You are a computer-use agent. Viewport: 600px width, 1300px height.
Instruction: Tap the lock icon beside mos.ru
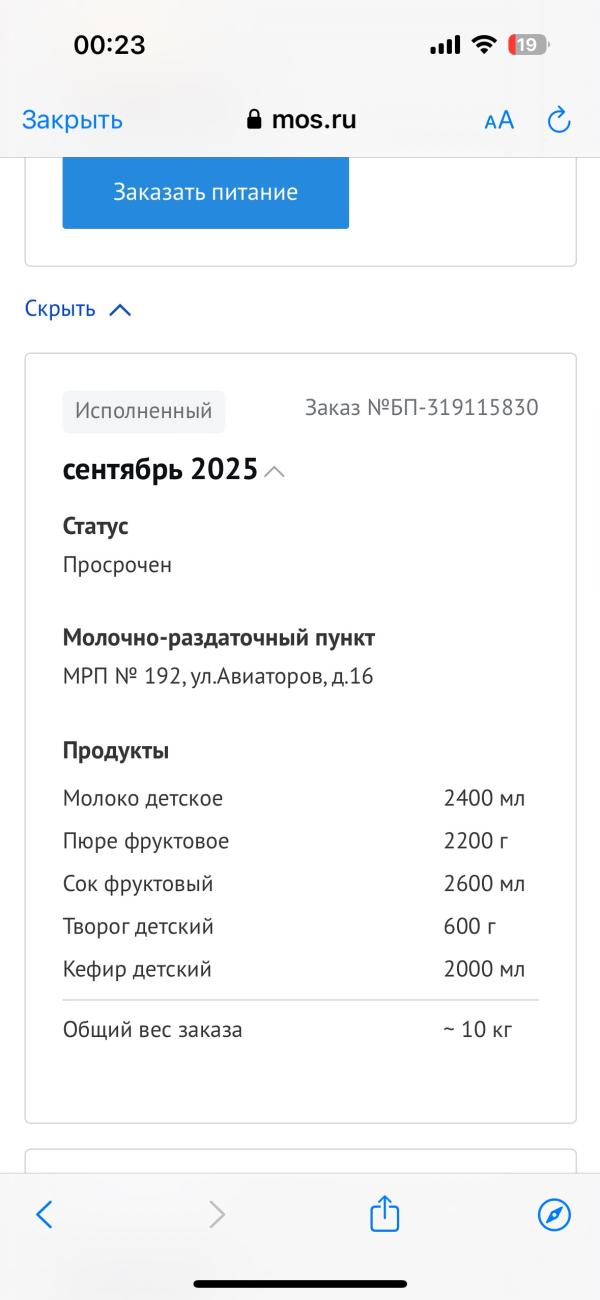254,120
